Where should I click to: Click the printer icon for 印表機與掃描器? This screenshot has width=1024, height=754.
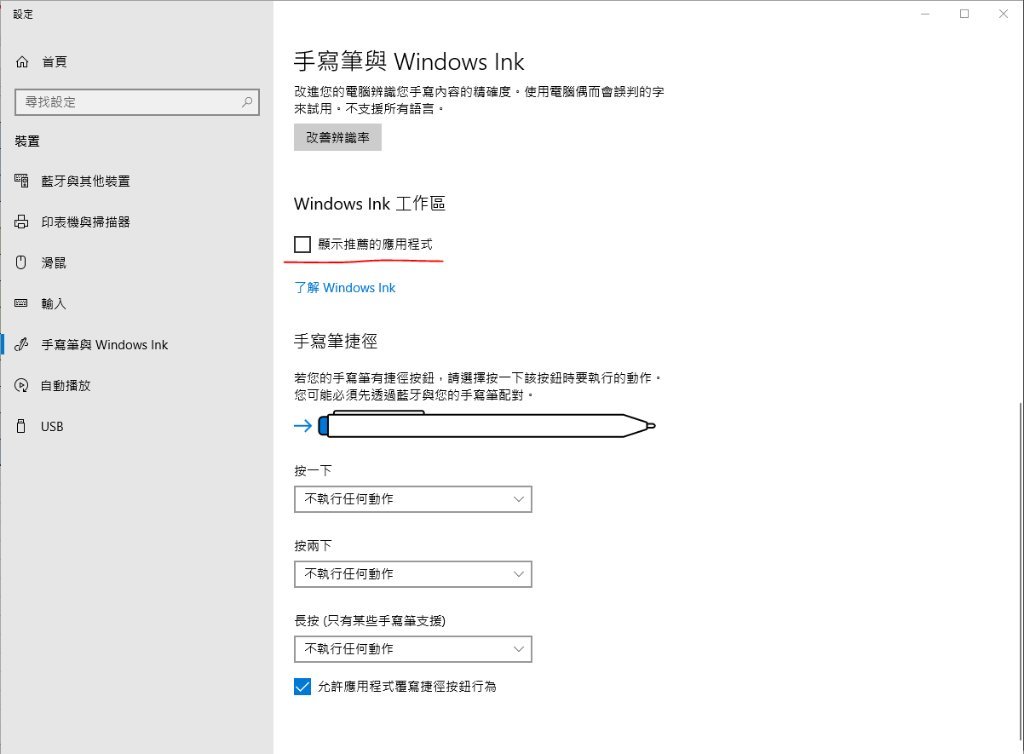coord(22,222)
